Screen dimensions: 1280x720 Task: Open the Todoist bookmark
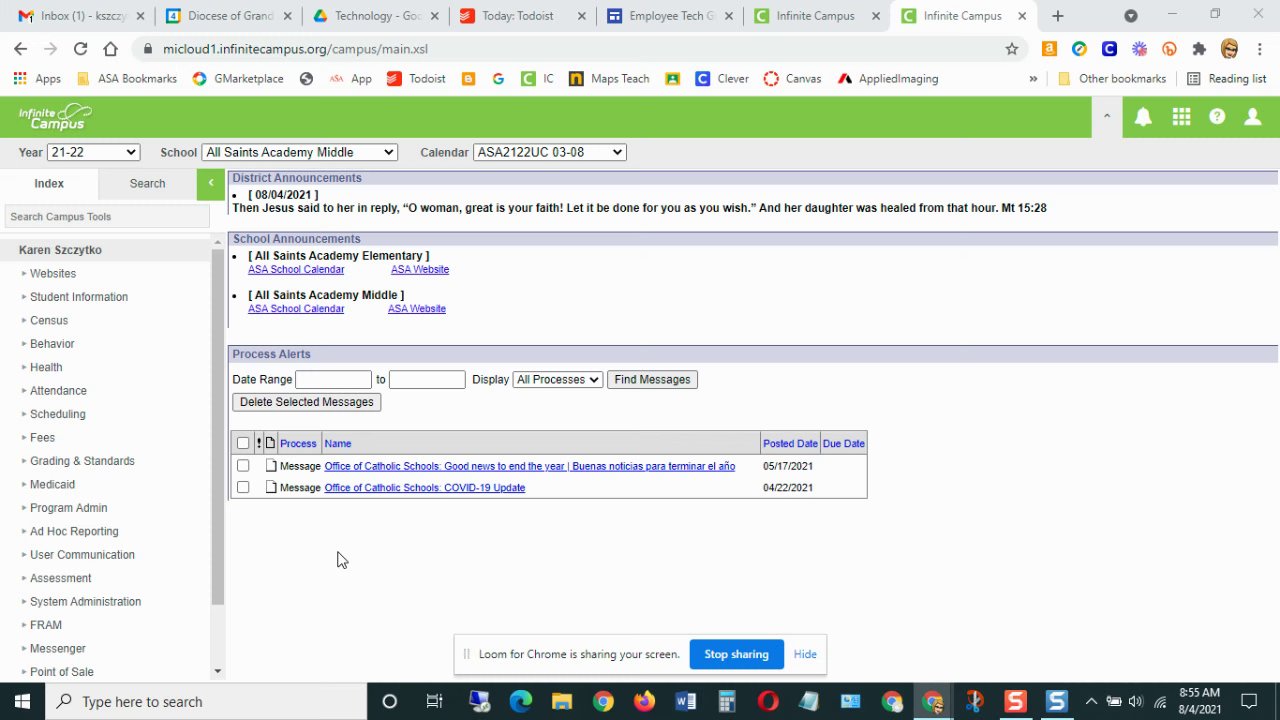pos(416,79)
